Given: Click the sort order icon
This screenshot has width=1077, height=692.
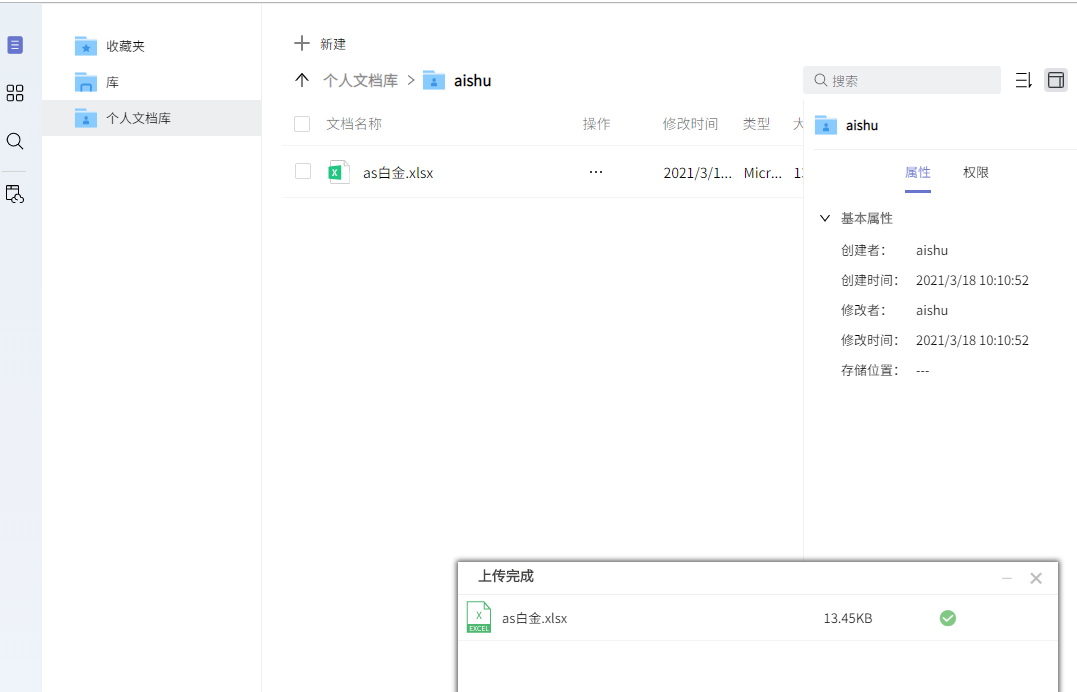Looking at the screenshot, I should pos(1023,80).
